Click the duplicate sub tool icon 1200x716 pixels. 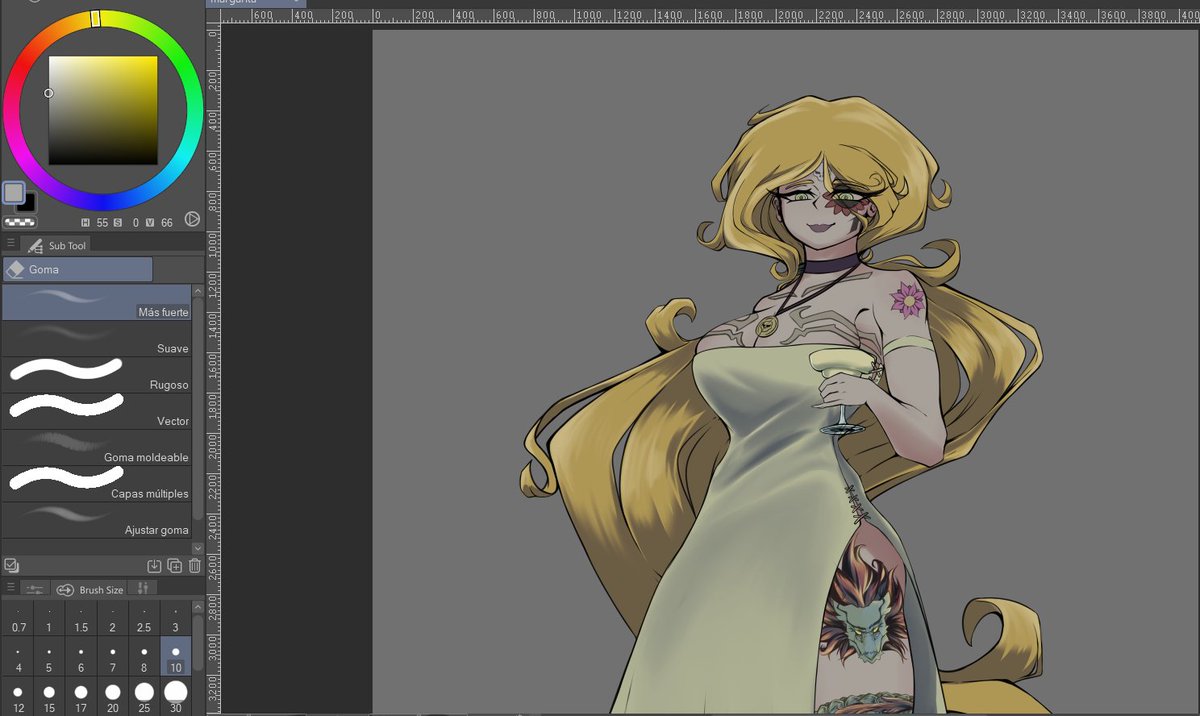point(174,566)
